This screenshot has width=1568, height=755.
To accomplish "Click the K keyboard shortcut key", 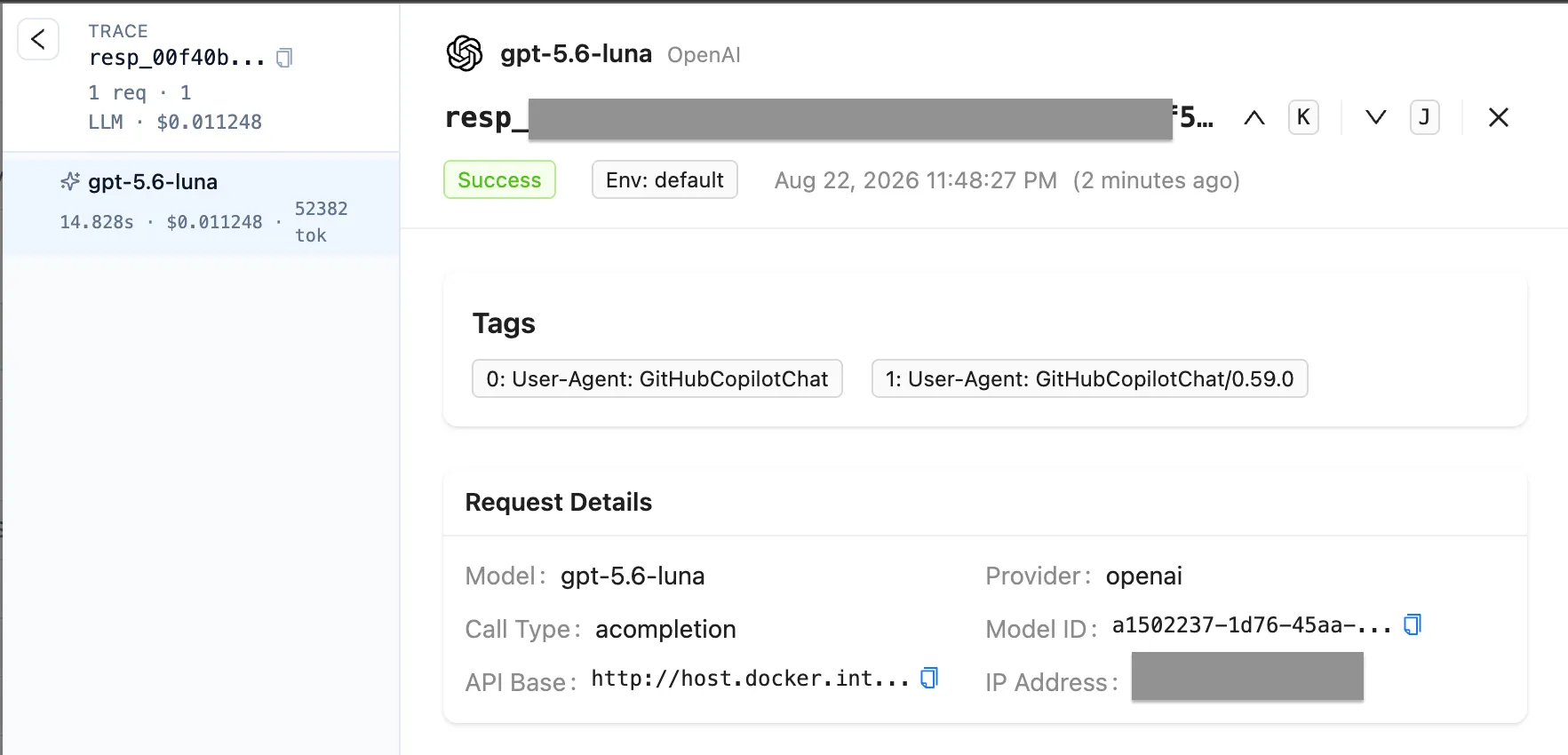I will click(1303, 117).
